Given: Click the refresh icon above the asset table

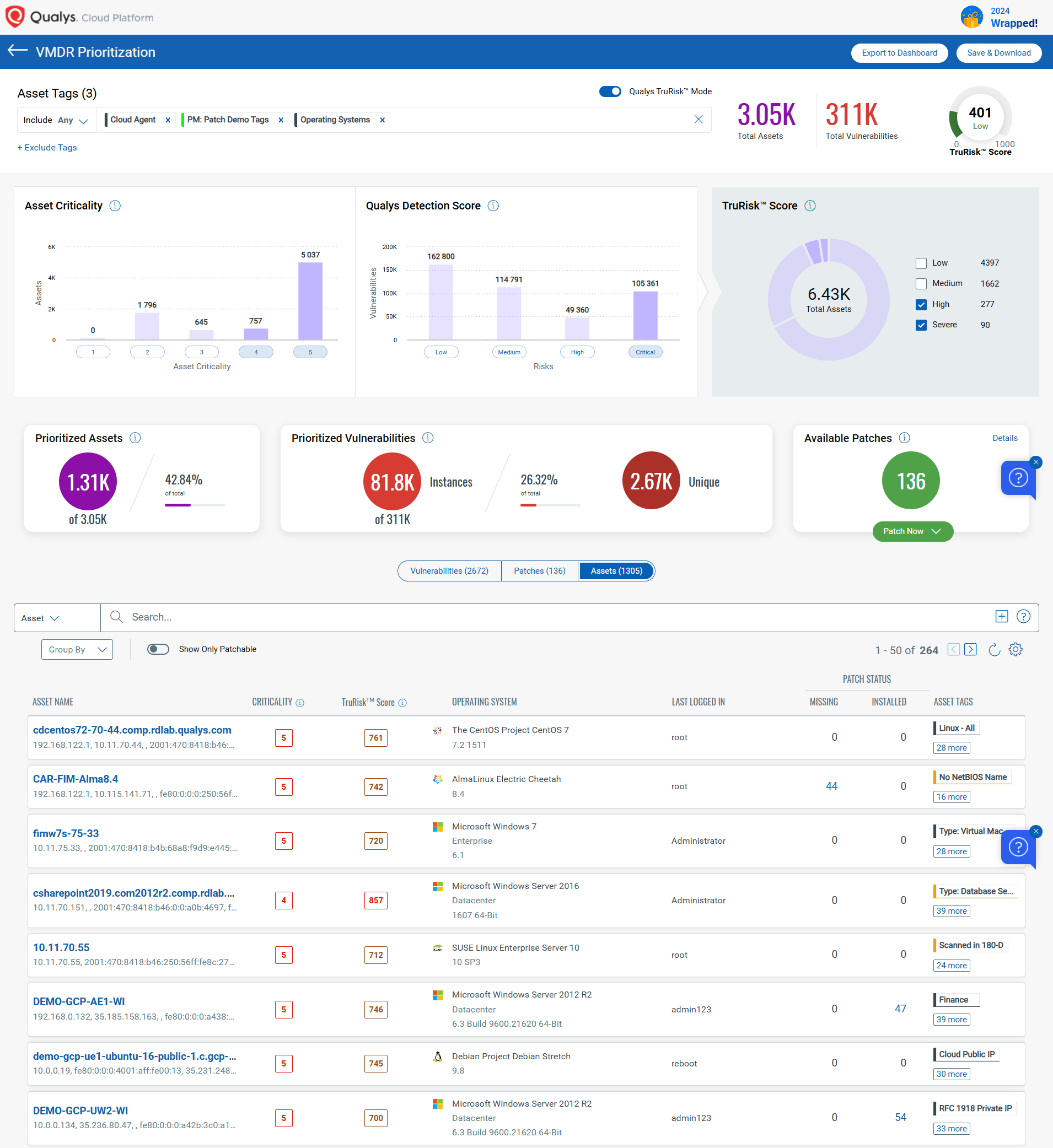Looking at the screenshot, I should pyautogui.click(x=994, y=649).
